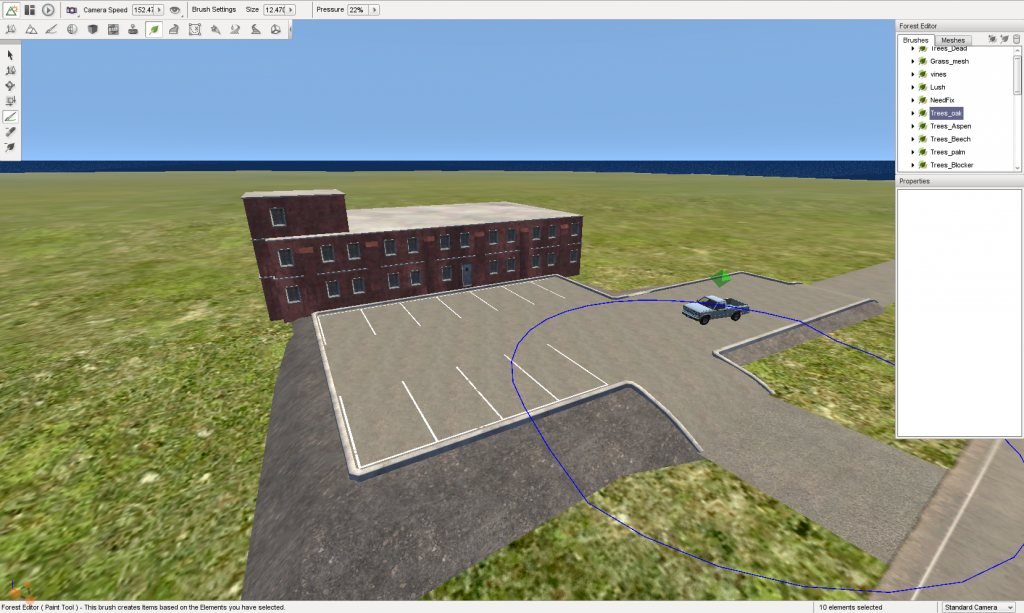Open the Mesh Road Editor icon
The height and width of the screenshot is (613, 1024).
(x=174, y=29)
